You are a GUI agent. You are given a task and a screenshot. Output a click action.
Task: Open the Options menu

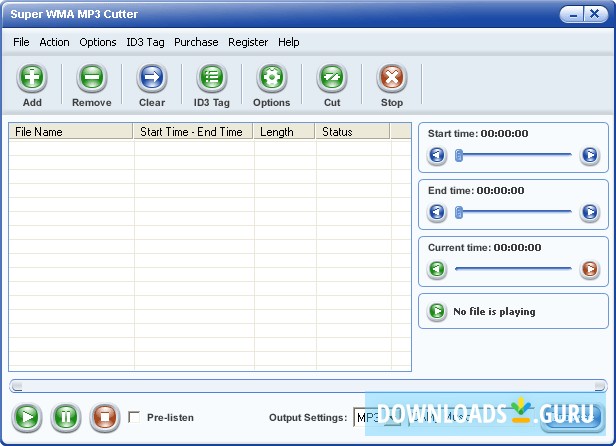pos(98,42)
